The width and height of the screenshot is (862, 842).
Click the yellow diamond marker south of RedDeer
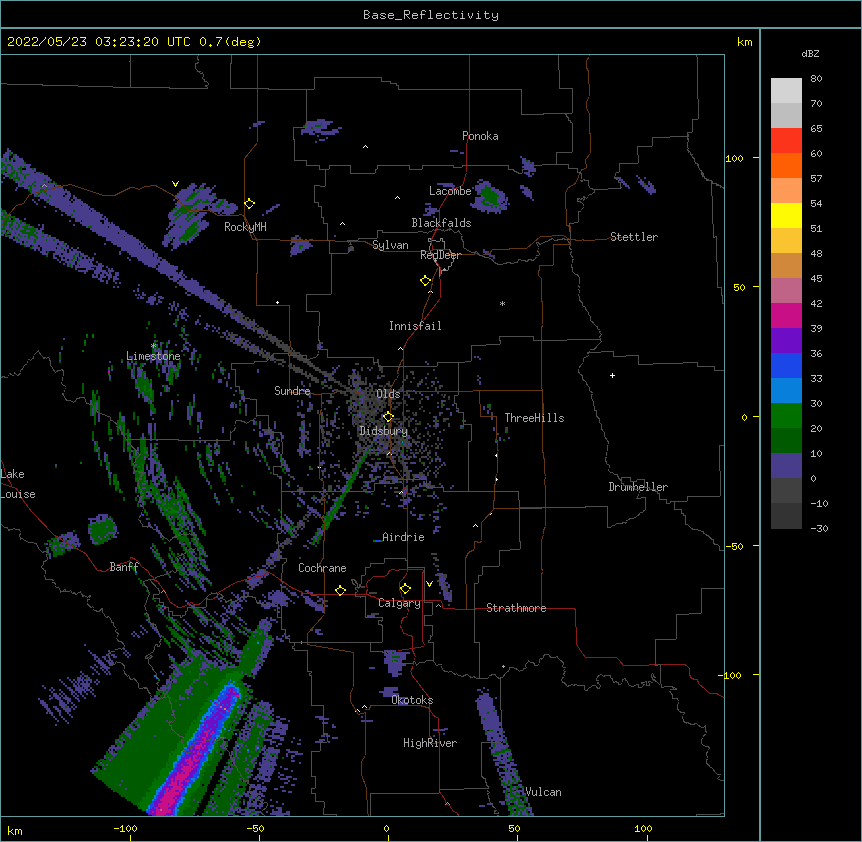point(425,281)
